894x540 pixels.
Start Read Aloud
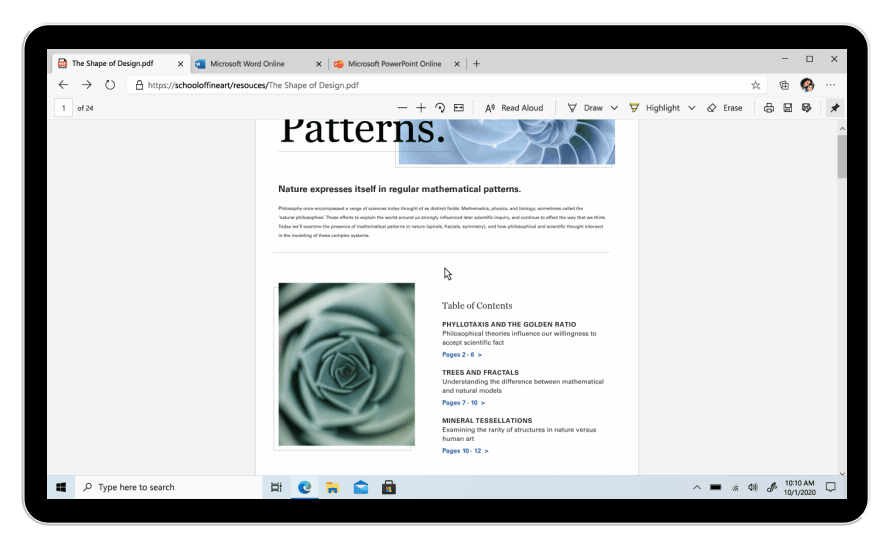(x=514, y=108)
